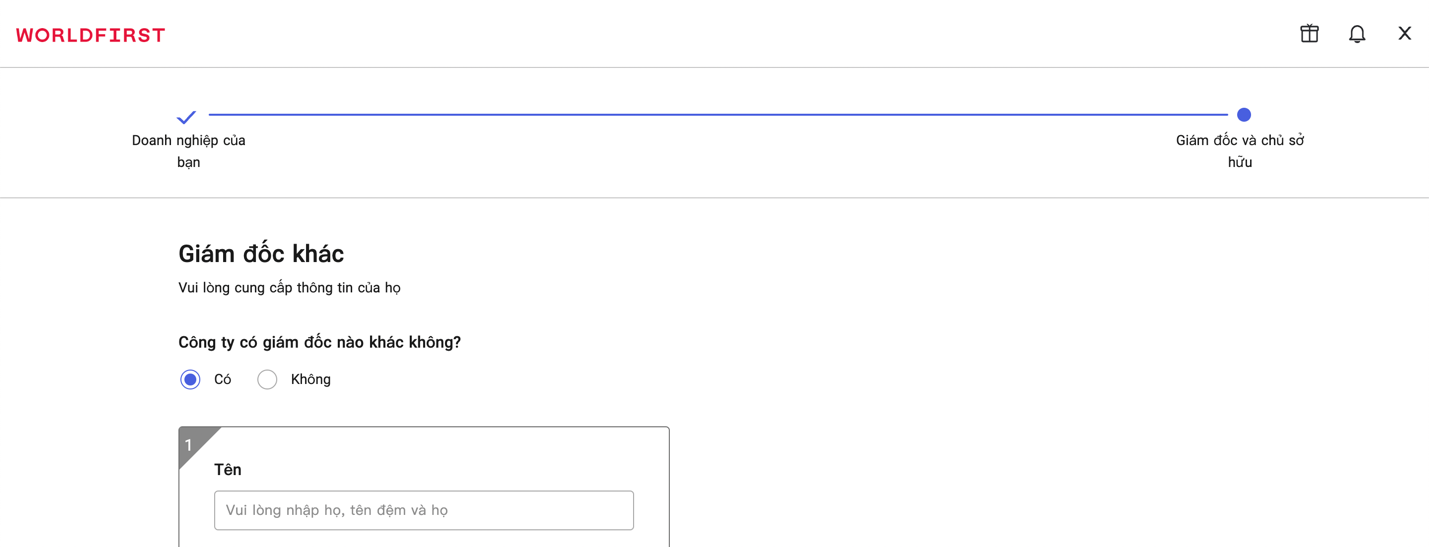Click the "Tên" field label
The image size is (1429, 547).
[228, 470]
